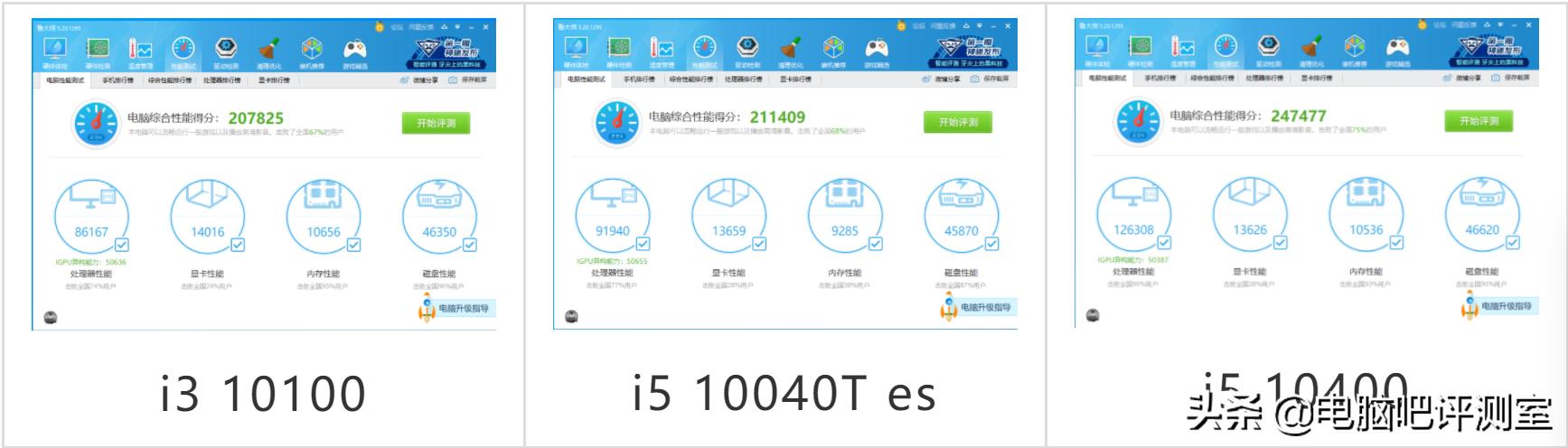Open 清理优化 broom in the window scoring 247477
1568x448 pixels.
point(1312,48)
